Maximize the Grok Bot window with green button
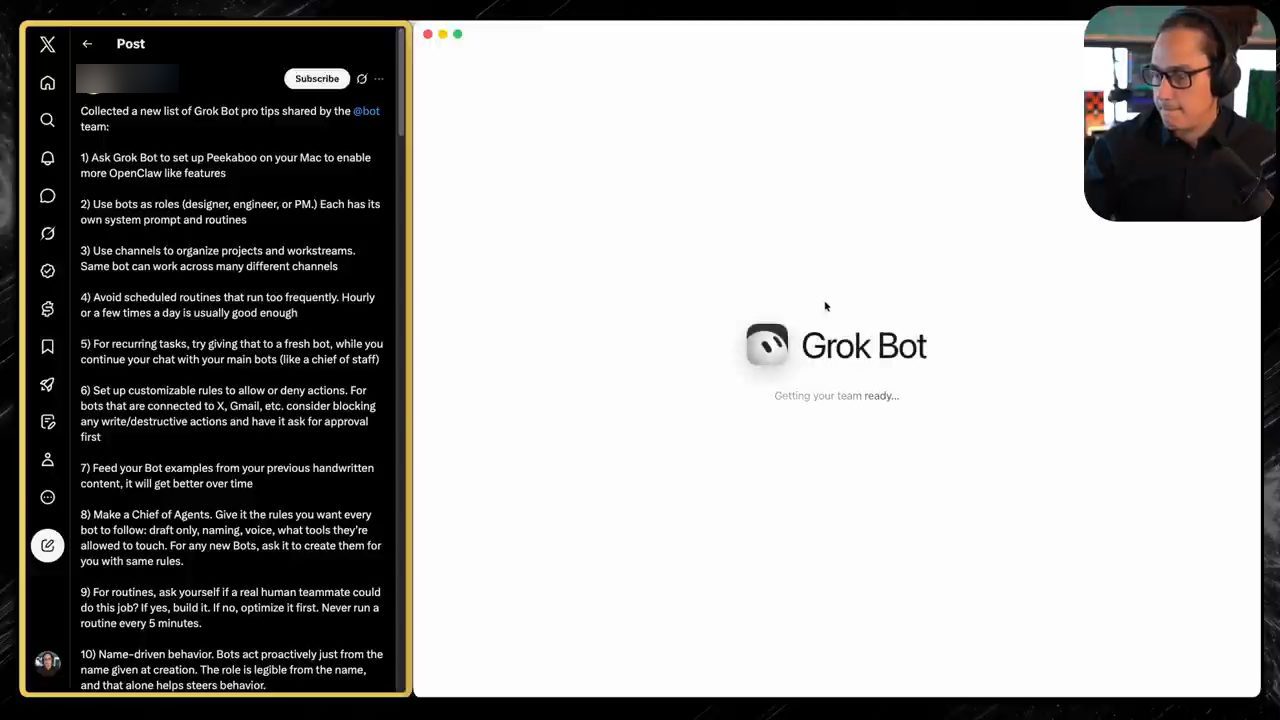Image resolution: width=1280 pixels, height=720 pixels. point(458,34)
